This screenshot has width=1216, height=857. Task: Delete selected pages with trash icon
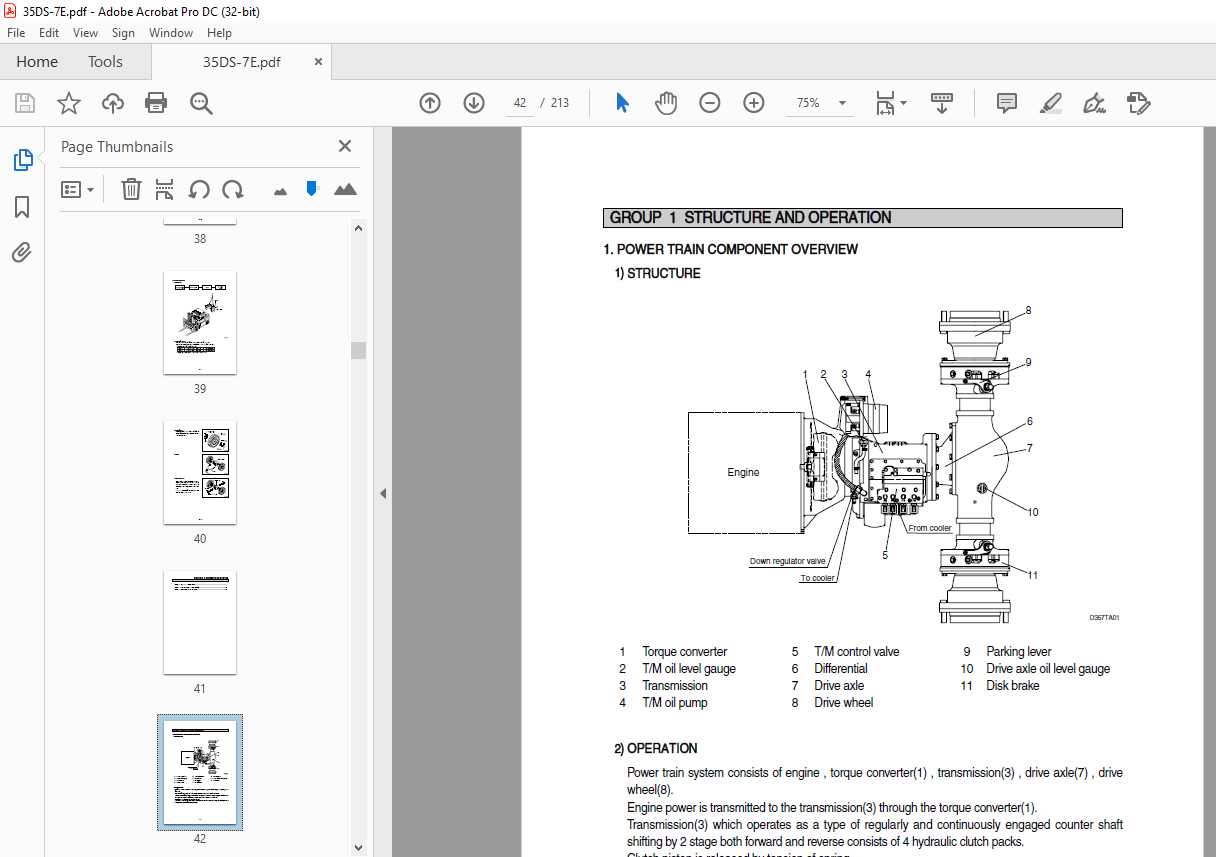pyautogui.click(x=131, y=189)
